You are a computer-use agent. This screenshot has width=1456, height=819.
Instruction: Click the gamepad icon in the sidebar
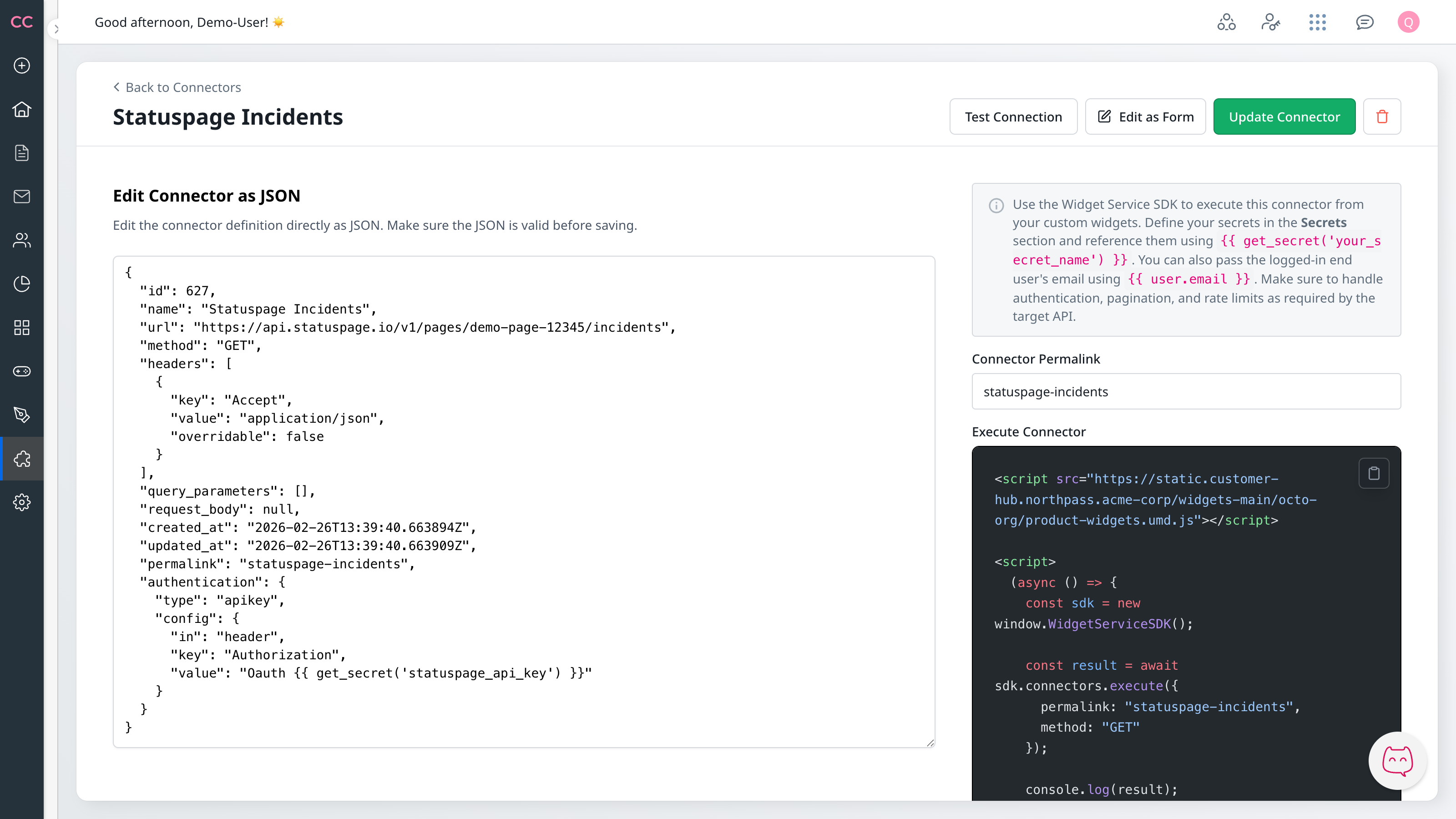click(21, 371)
